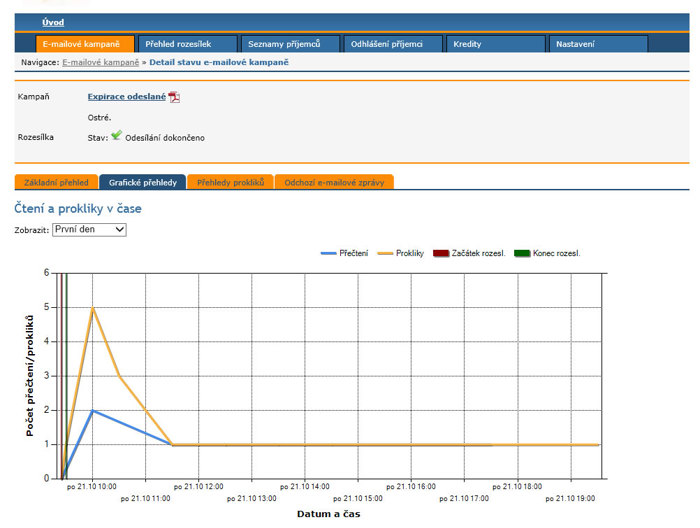
Task: Click the red Začátek rozesl. legend swatch
Action: (x=441, y=254)
